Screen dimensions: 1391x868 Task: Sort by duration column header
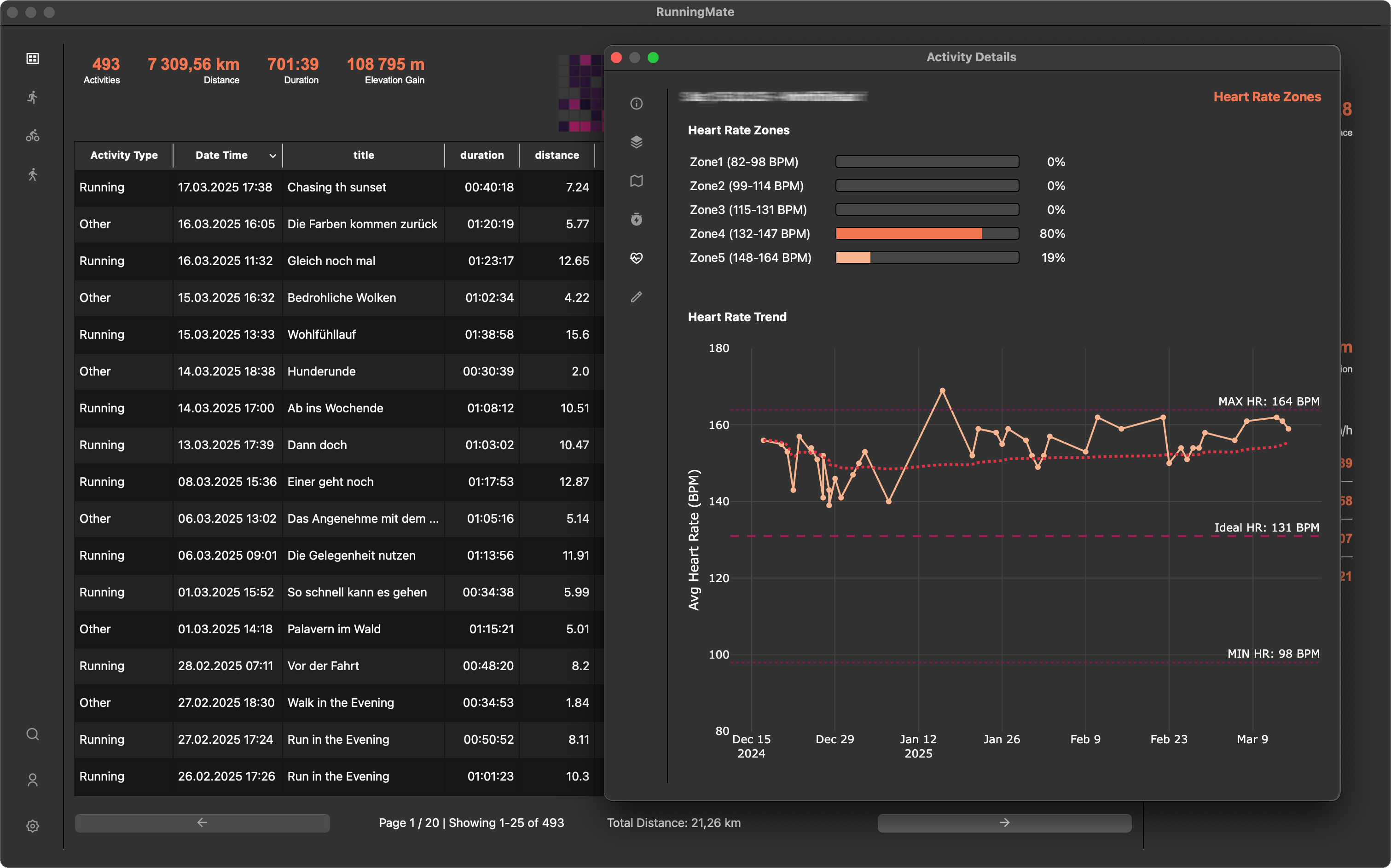[481, 155]
